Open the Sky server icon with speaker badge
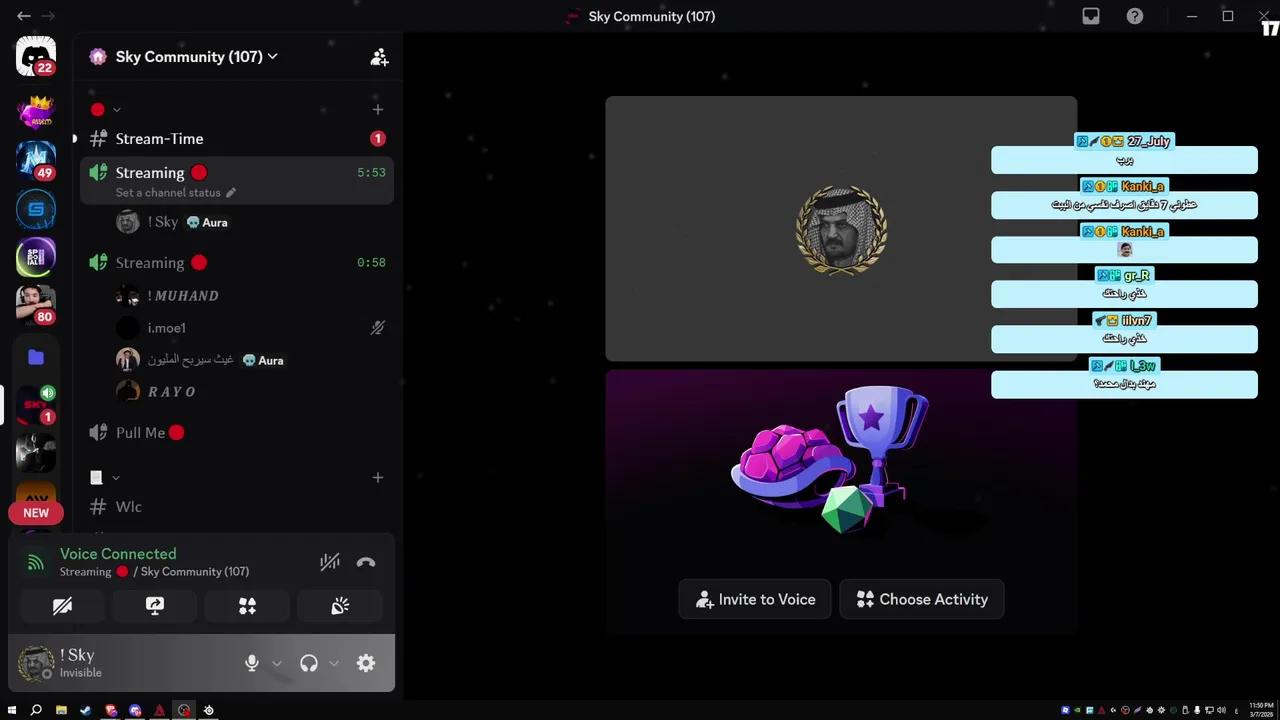The height and width of the screenshot is (720, 1280). click(x=36, y=405)
